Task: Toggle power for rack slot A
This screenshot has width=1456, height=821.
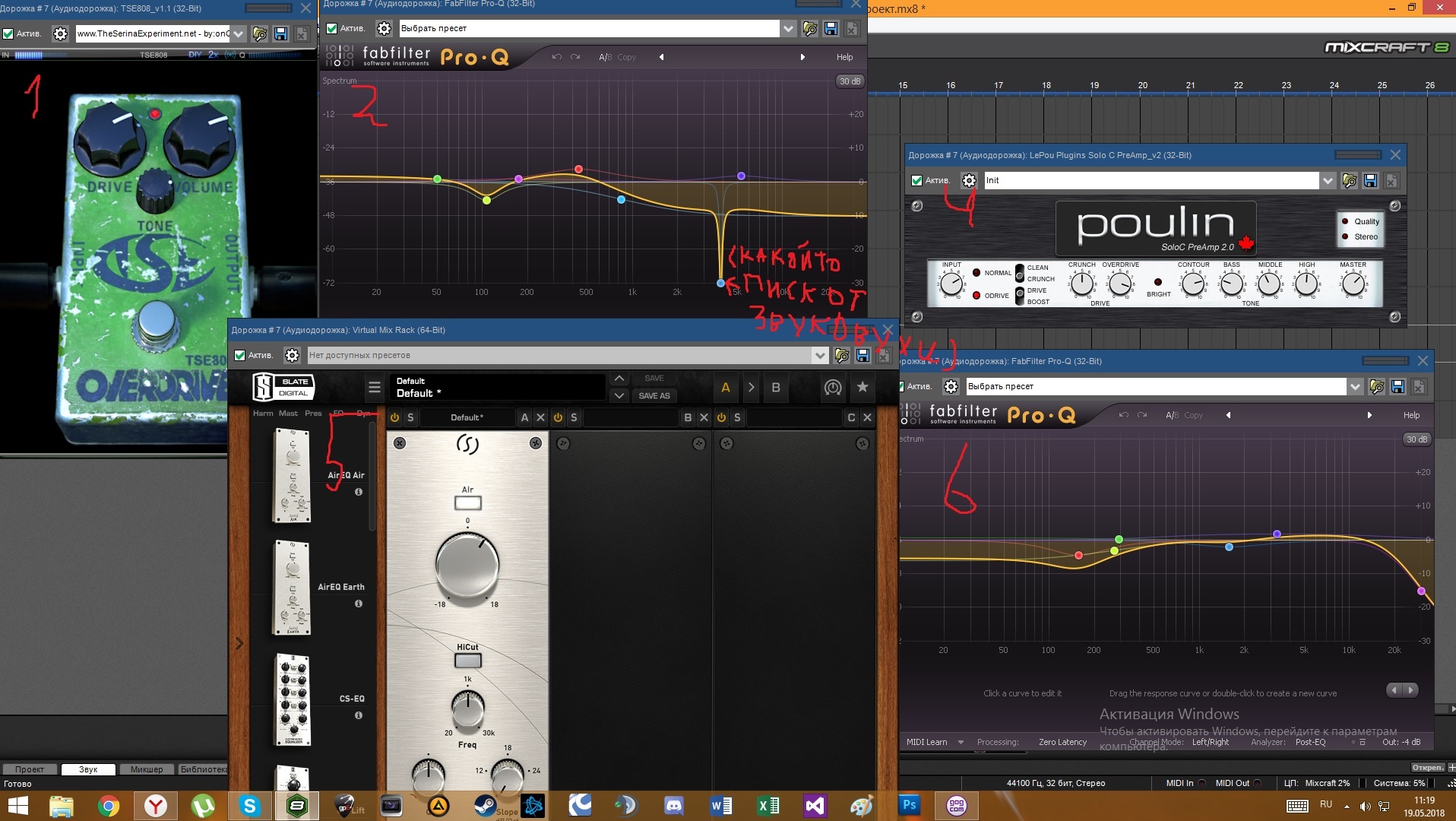Action: point(394,417)
